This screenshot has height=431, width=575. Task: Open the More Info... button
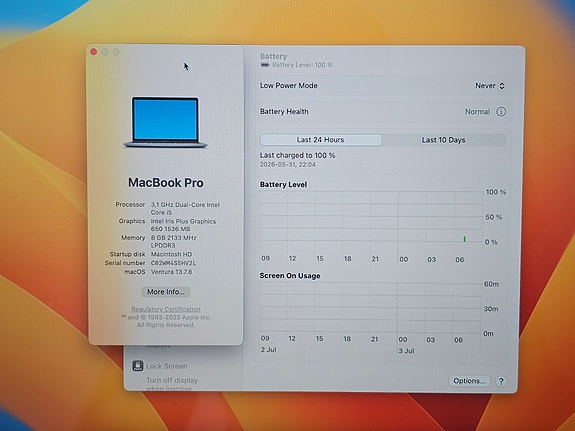tap(166, 292)
